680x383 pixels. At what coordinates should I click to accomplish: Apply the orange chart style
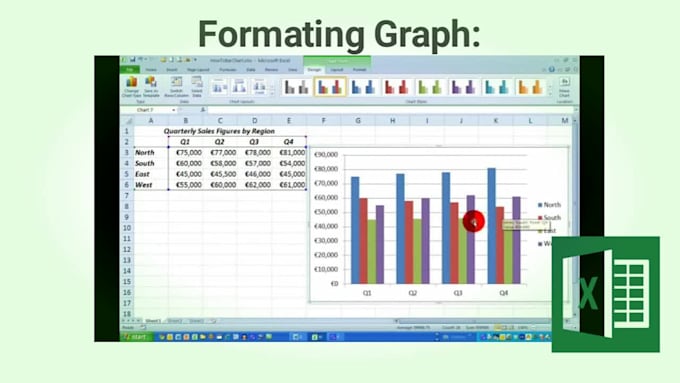pyautogui.click(x=530, y=87)
